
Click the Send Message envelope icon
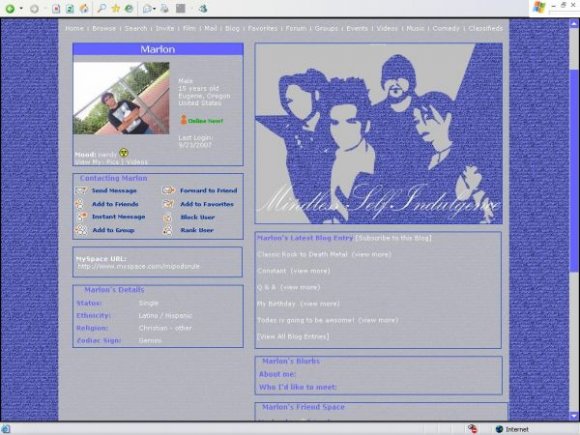pyautogui.click(x=81, y=190)
